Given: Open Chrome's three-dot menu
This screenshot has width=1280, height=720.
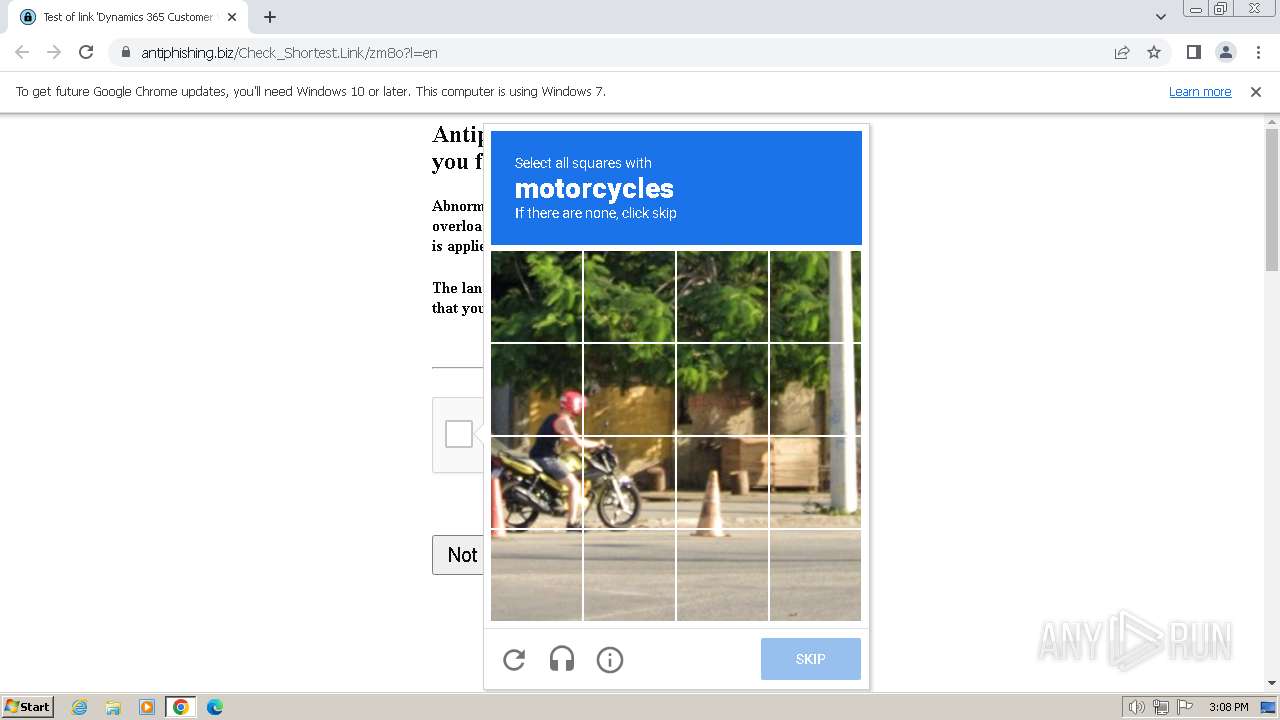Looking at the screenshot, I should tap(1257, 52).
